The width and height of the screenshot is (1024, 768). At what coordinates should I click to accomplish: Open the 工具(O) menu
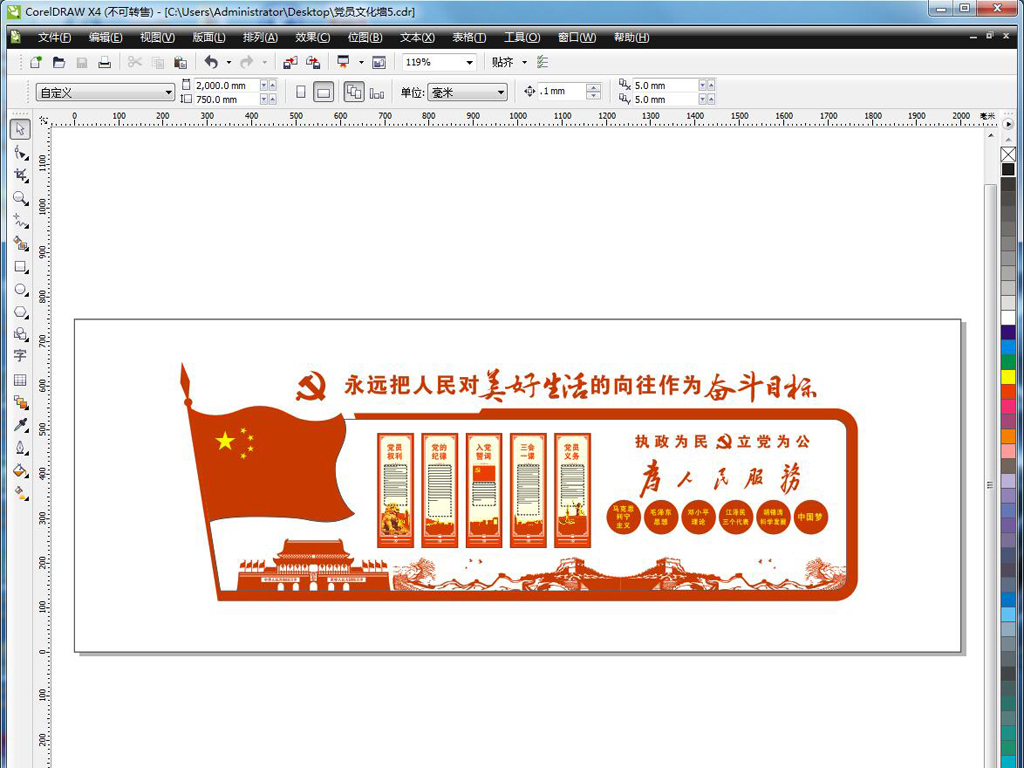tap(522, 37)
